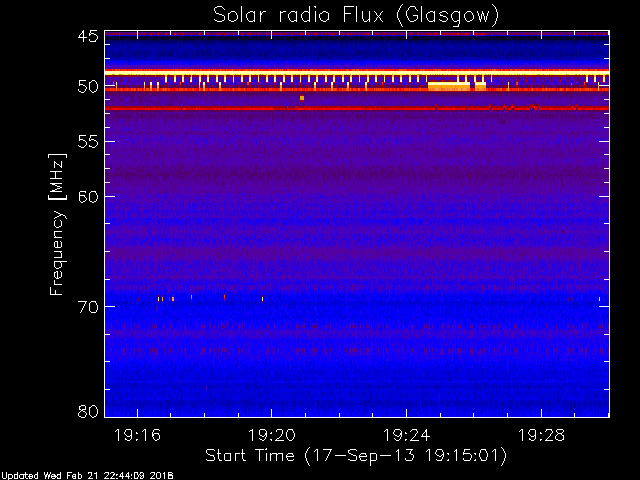The height and width of the screenshot is (480, 640).
Task: Select the "19:20" time tick label
Action: [x=272, y=435]
